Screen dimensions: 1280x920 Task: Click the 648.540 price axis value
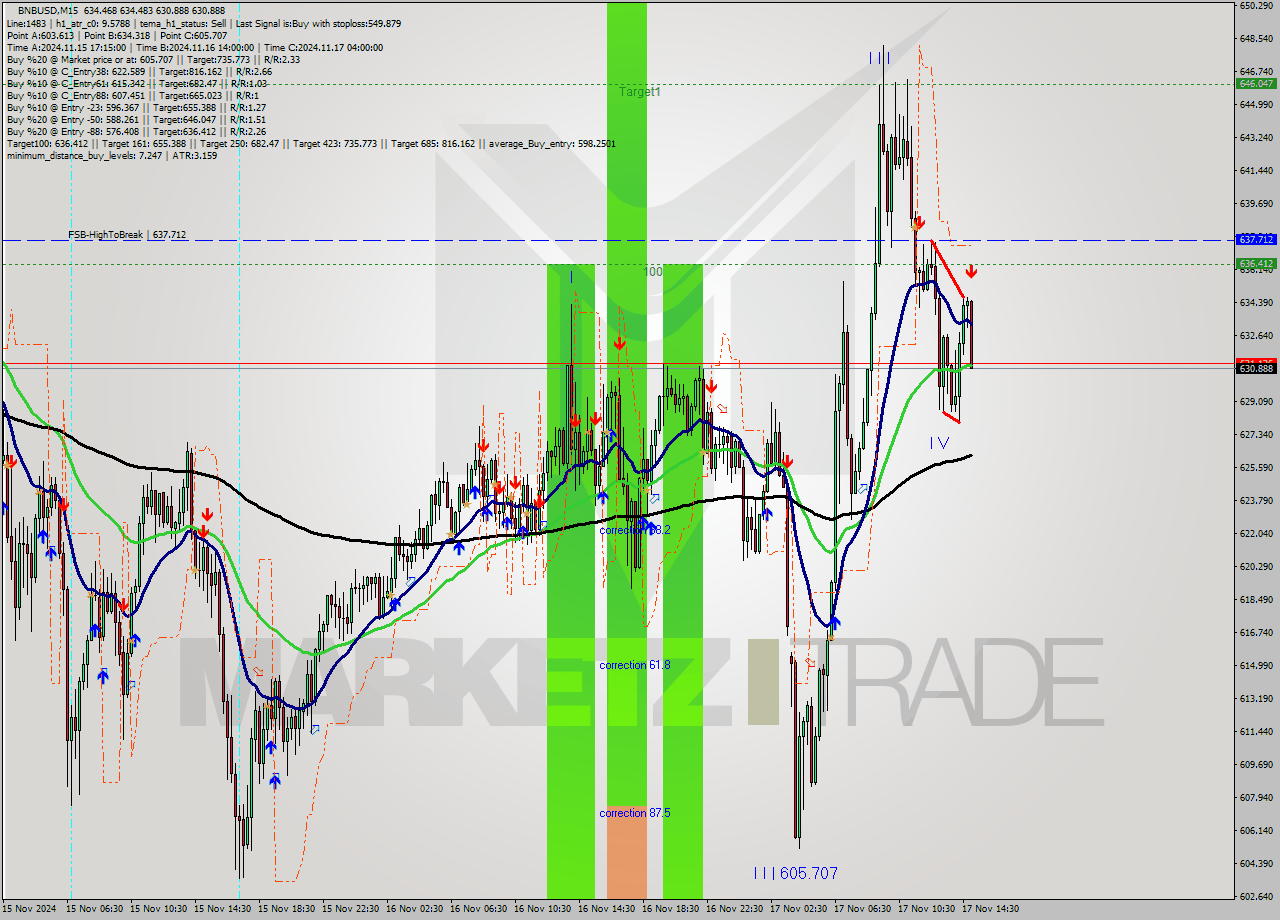[1255, 39]
